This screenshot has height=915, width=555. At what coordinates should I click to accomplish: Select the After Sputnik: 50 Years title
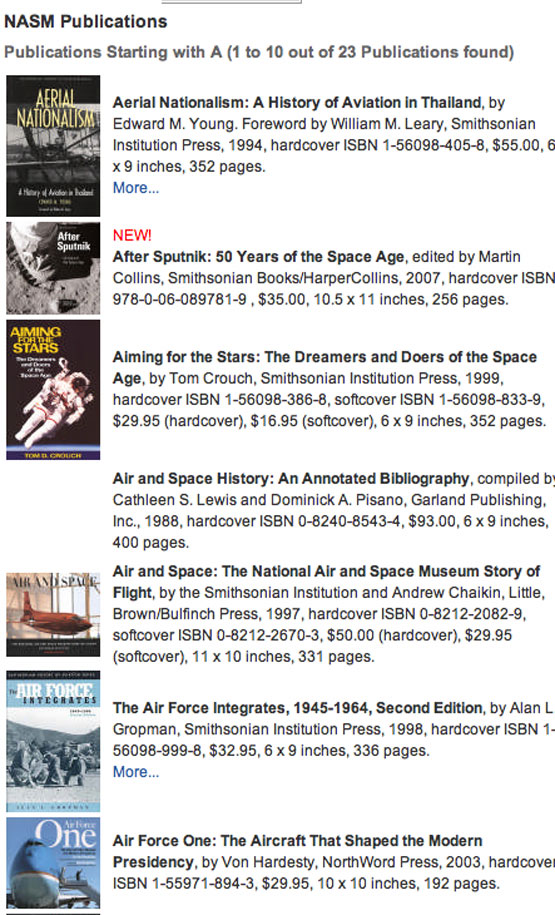tap(259, 257)
